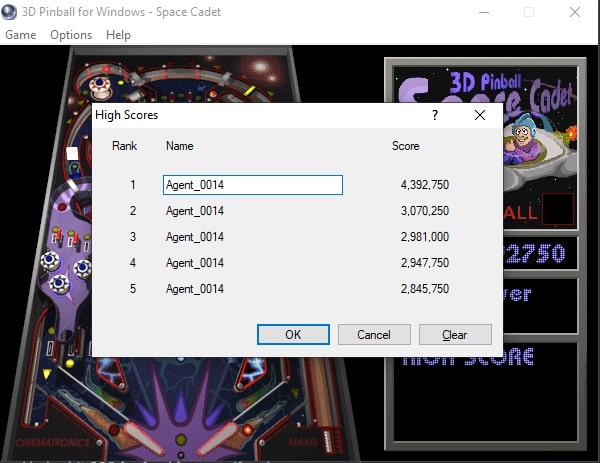Close the High Scores dialog
Image resolution: width=600 pixels, height=463 pixels.
click(480, 115)
